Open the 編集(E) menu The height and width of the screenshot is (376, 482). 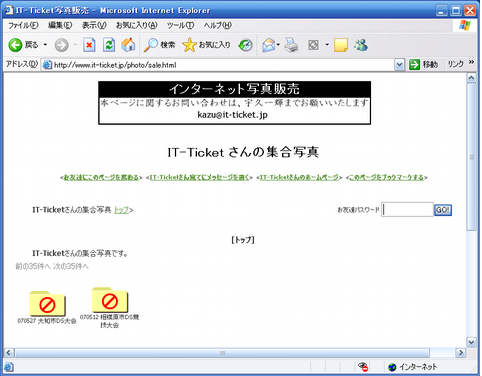(x=60, y=25)
